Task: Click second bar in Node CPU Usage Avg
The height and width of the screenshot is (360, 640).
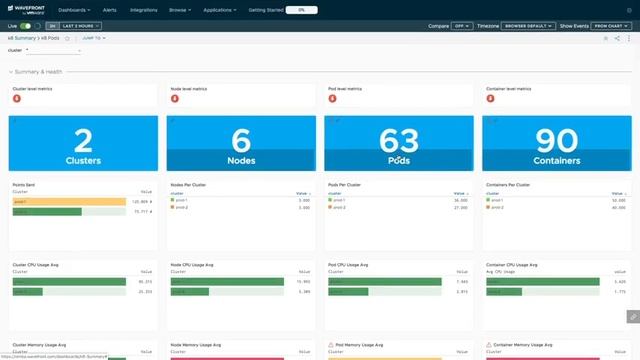Action: click(190, 292)
